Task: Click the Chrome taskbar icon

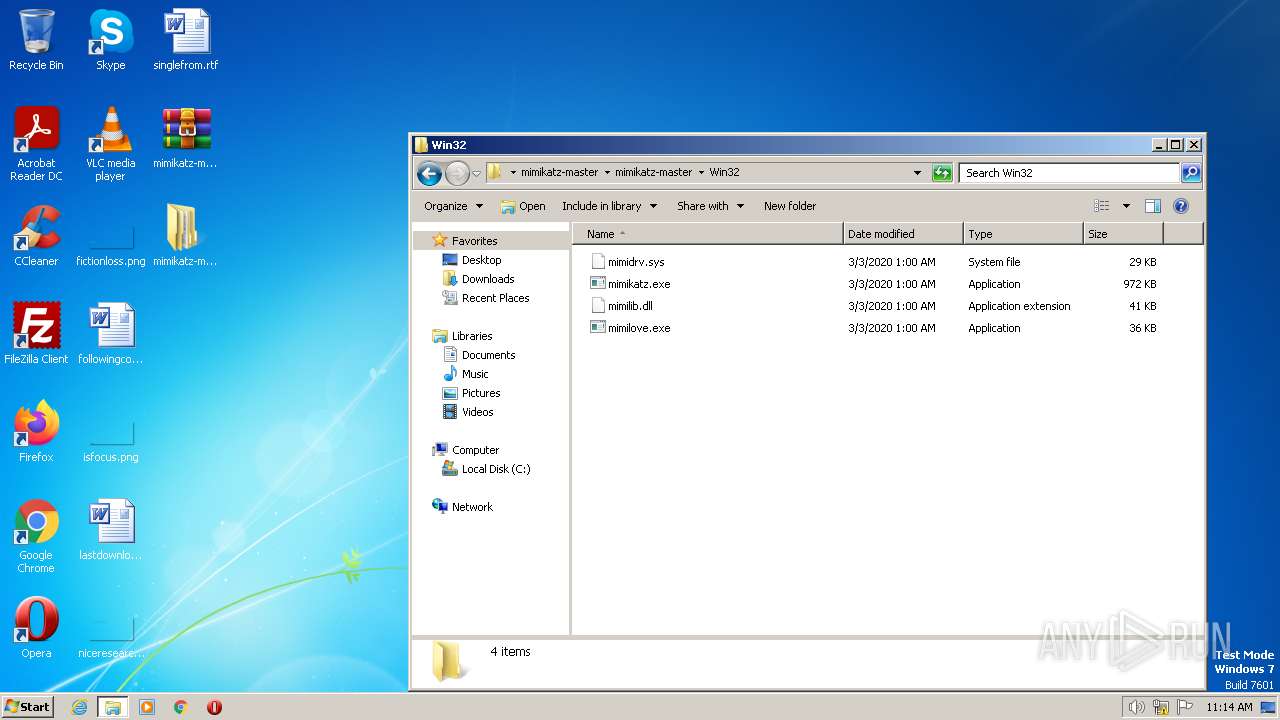Action: pyautogui.click(x=181, y=707)
